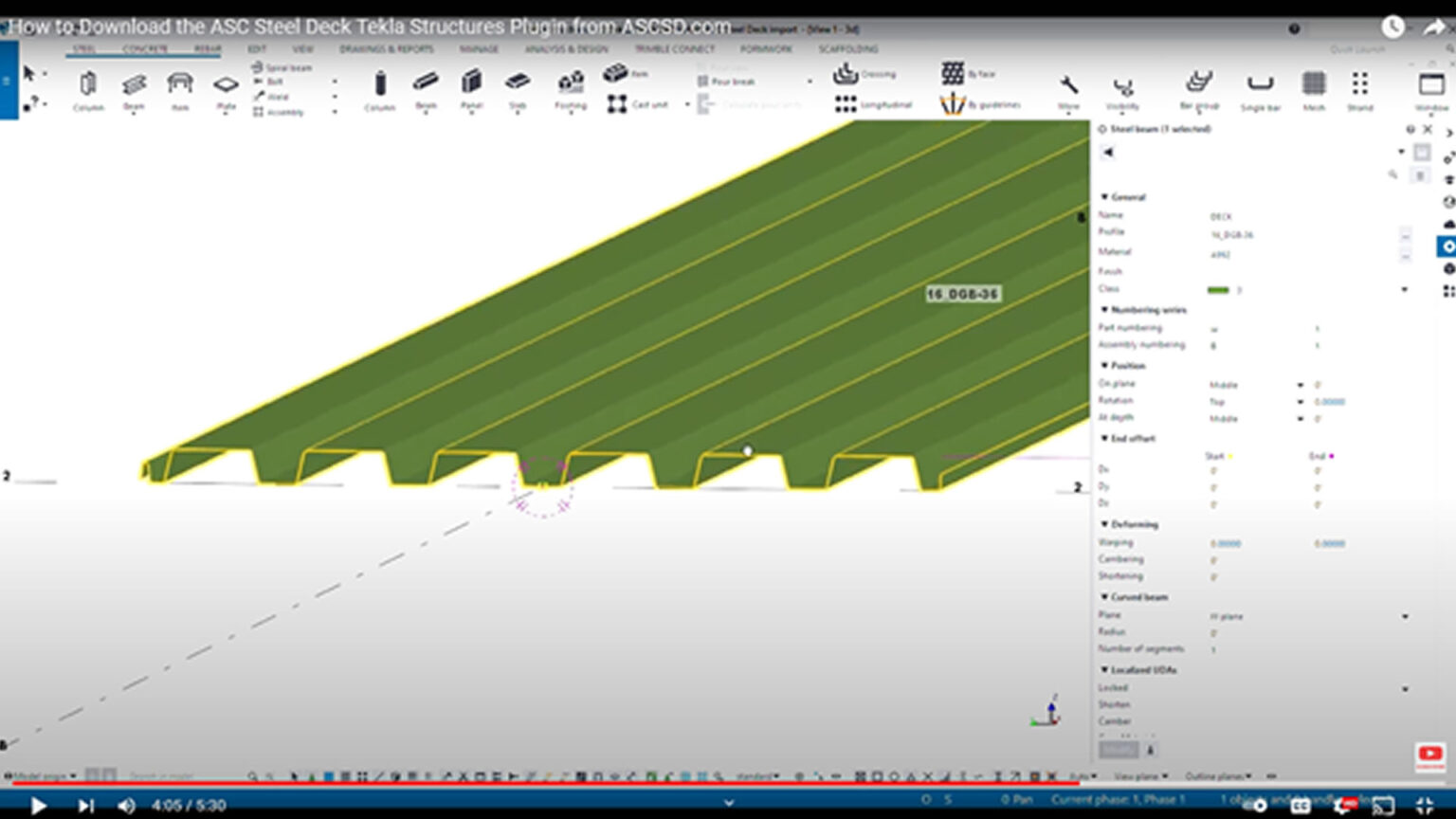
Task: Click the wrench More tool
Action: [x=1068, y=93]
